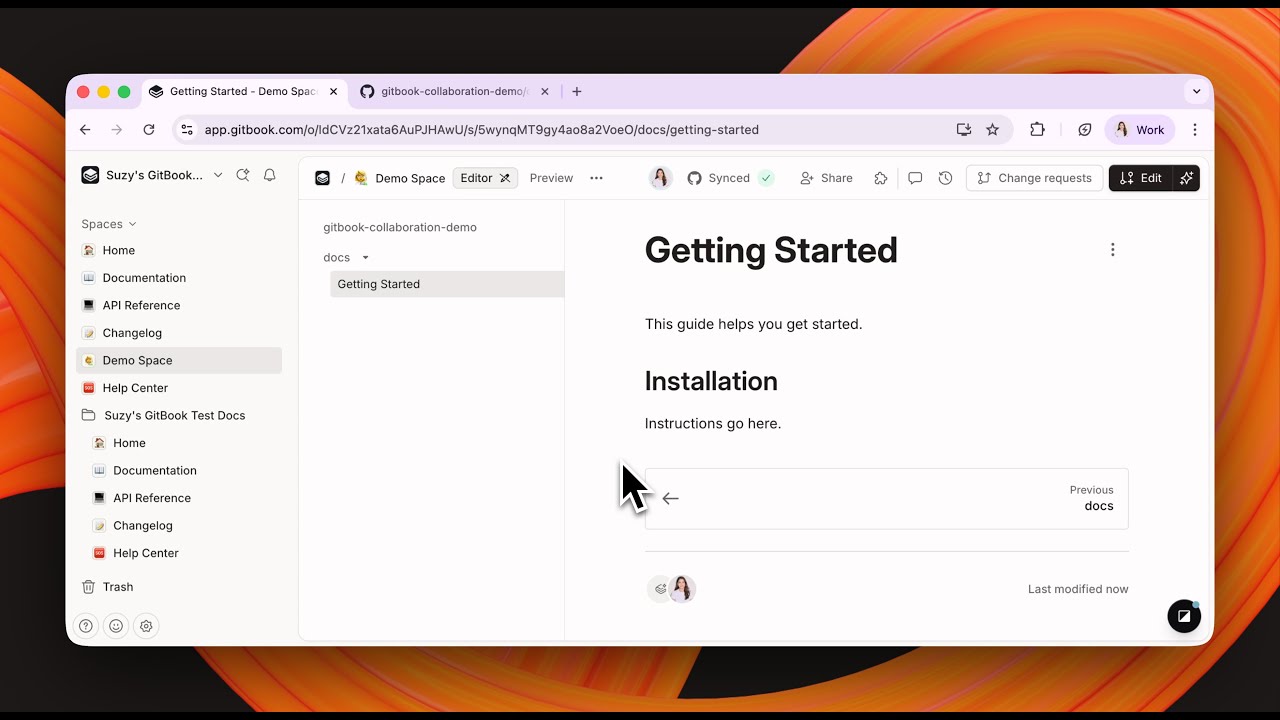Open the search icon in sidebar header
The width and height of the screenshot is (1280, 720).
pos(242,175)
